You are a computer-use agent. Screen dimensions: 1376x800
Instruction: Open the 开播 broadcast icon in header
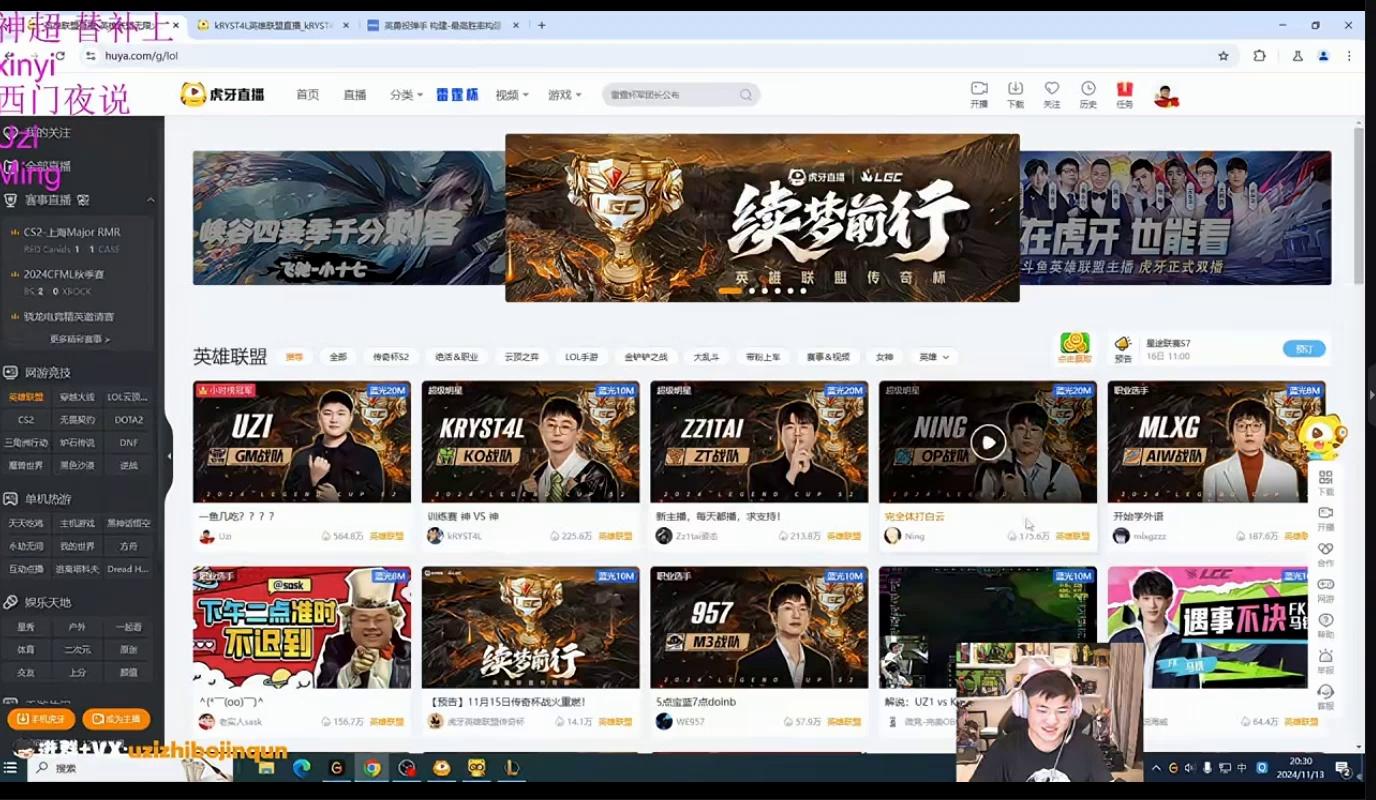click(979, 94)
